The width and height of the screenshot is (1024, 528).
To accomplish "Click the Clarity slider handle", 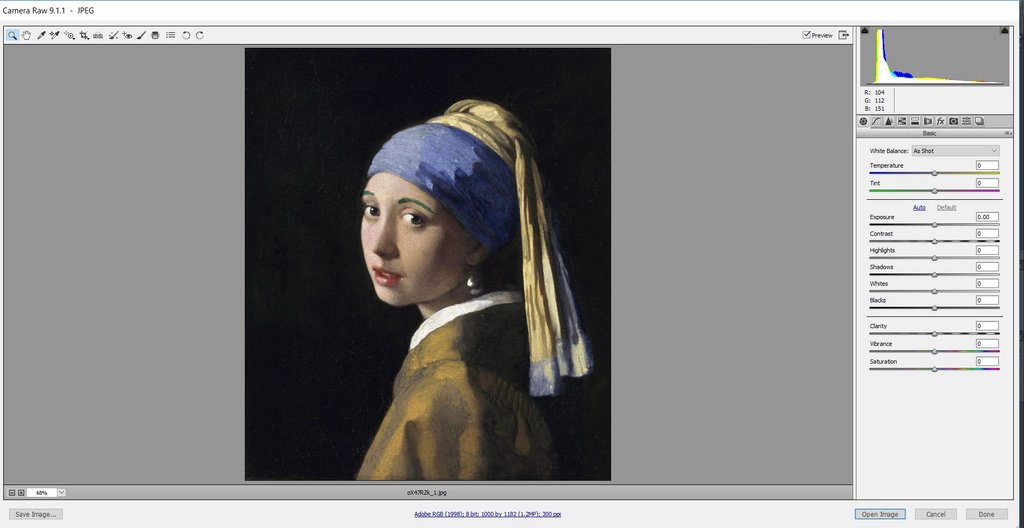I will click(x=935, y=333).
